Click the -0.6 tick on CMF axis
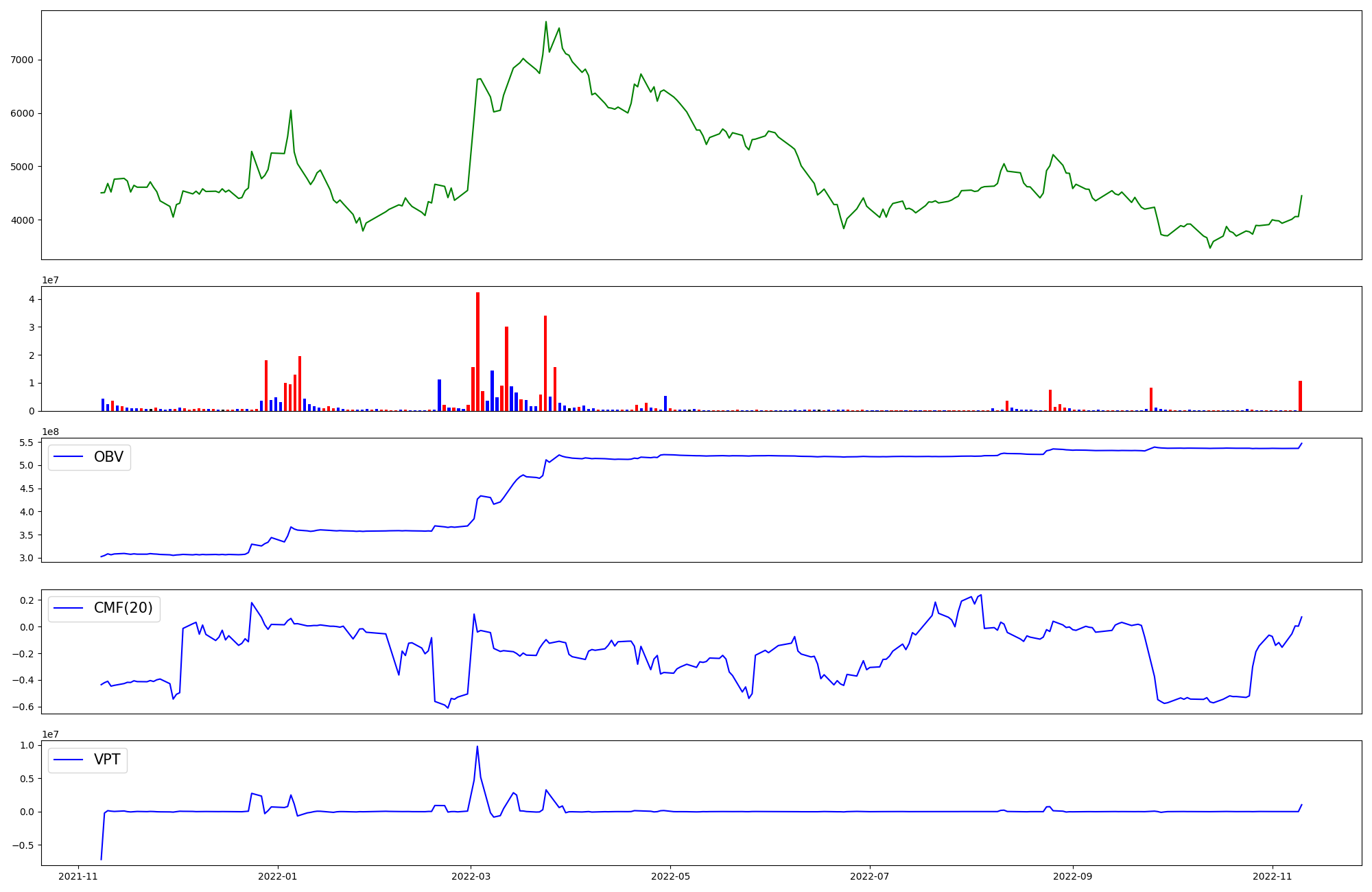Viewport: 1372px width, 892px height. click(23, 707)
